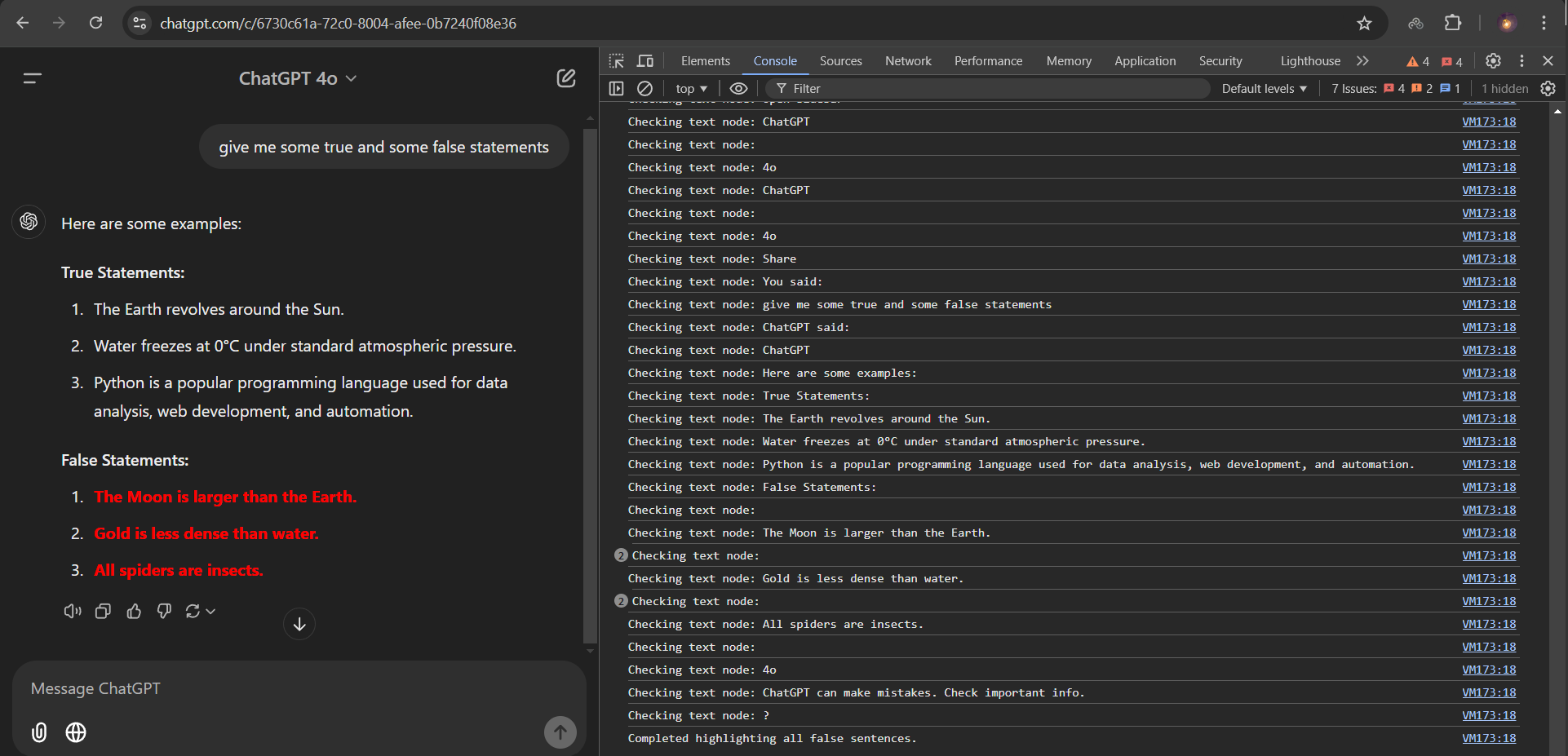The width and height of the screenshot is (1568, 756).
Task: Expand the grouped message after Moon line
Action: point(621,555)
